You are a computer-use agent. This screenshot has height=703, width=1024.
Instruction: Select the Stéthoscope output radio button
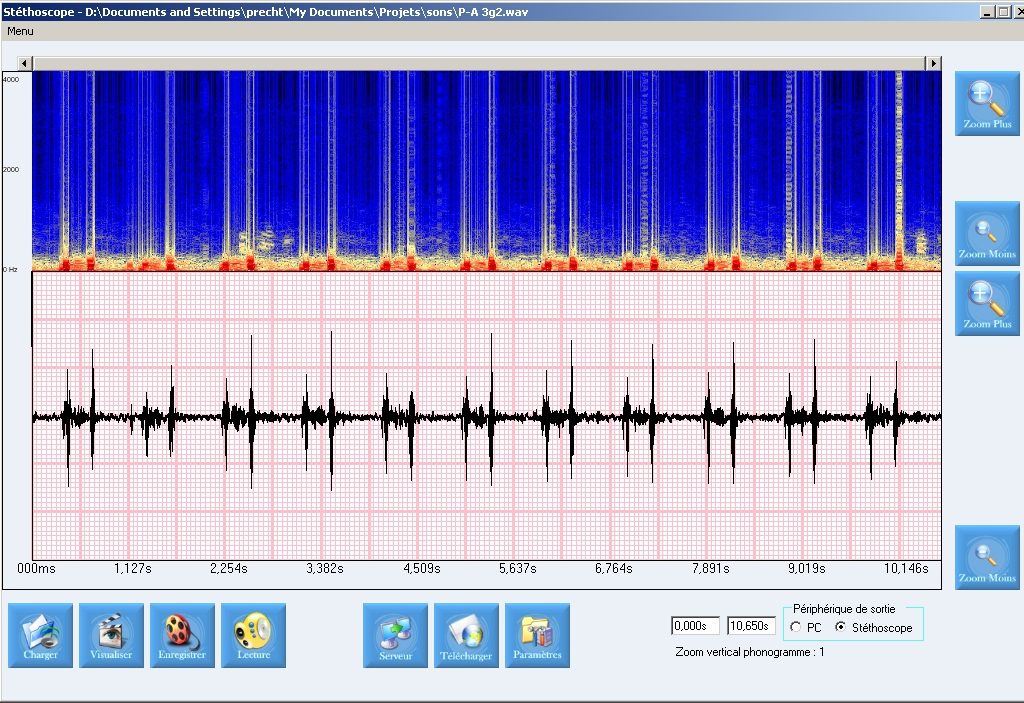840,627
